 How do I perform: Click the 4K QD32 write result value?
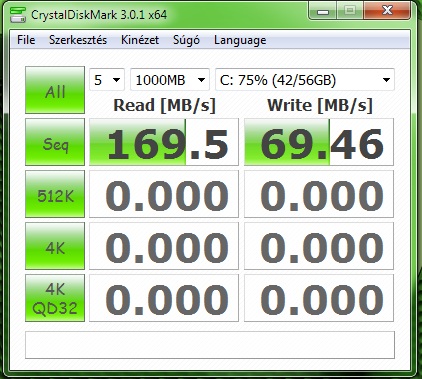point(319,298)
